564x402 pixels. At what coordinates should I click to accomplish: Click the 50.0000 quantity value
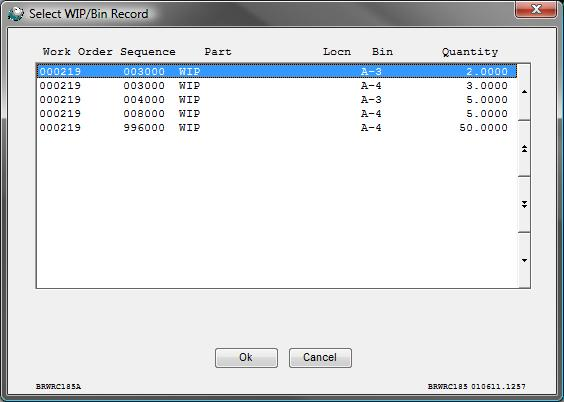coord(483,128)
